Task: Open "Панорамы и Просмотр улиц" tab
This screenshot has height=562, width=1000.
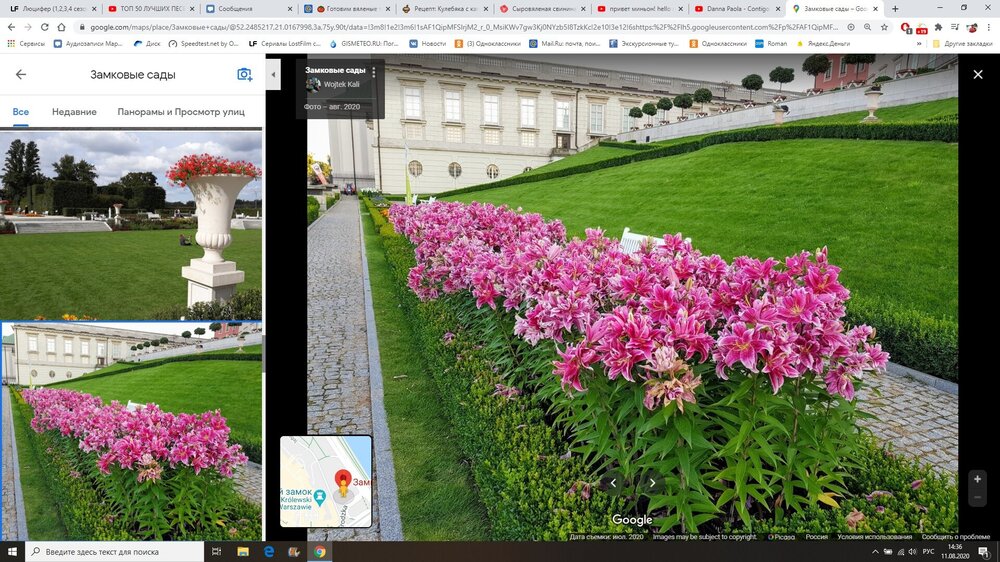Action: 180,112
